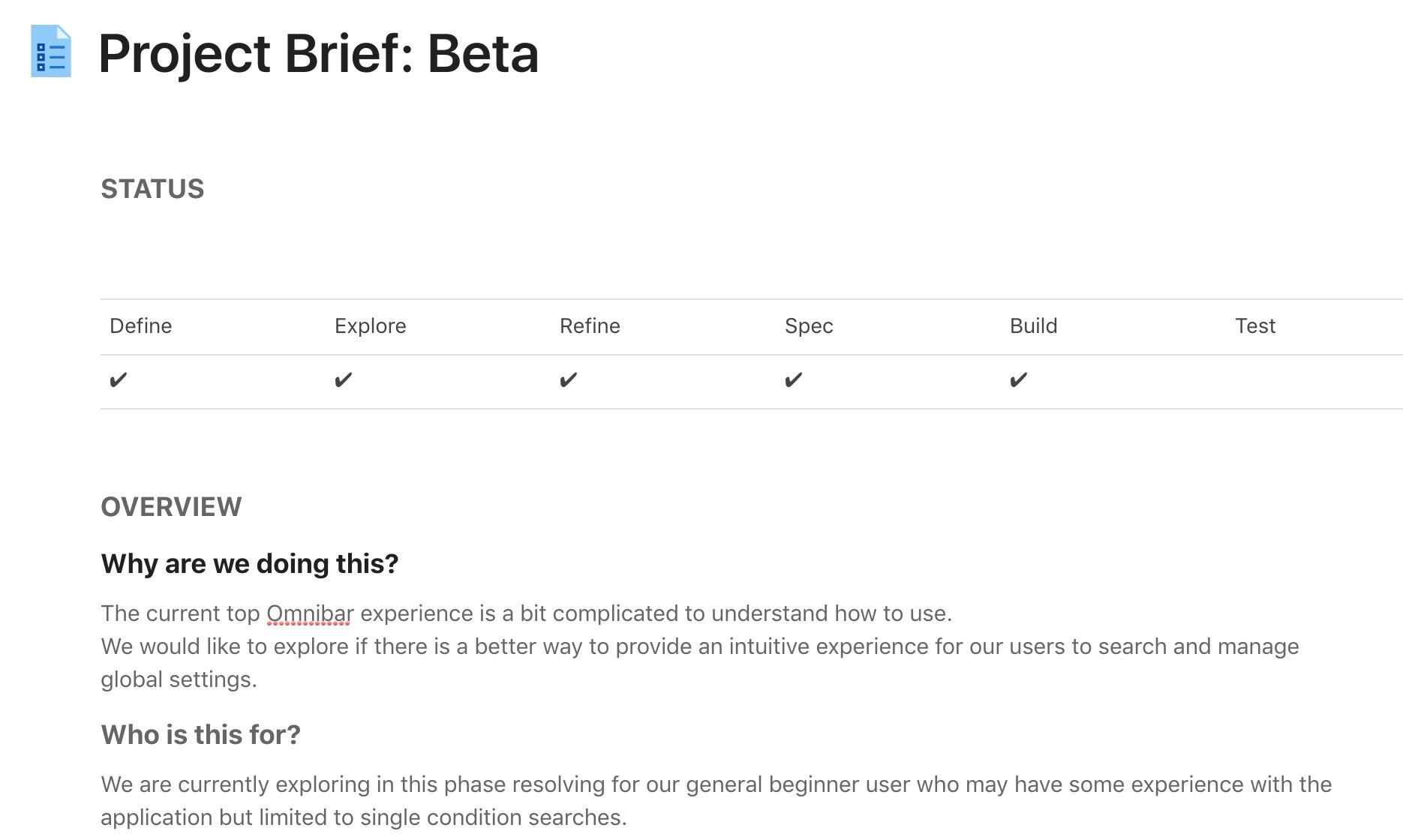Click the checkmark under Define
The image size is (1403, 840).
[119, 380]
